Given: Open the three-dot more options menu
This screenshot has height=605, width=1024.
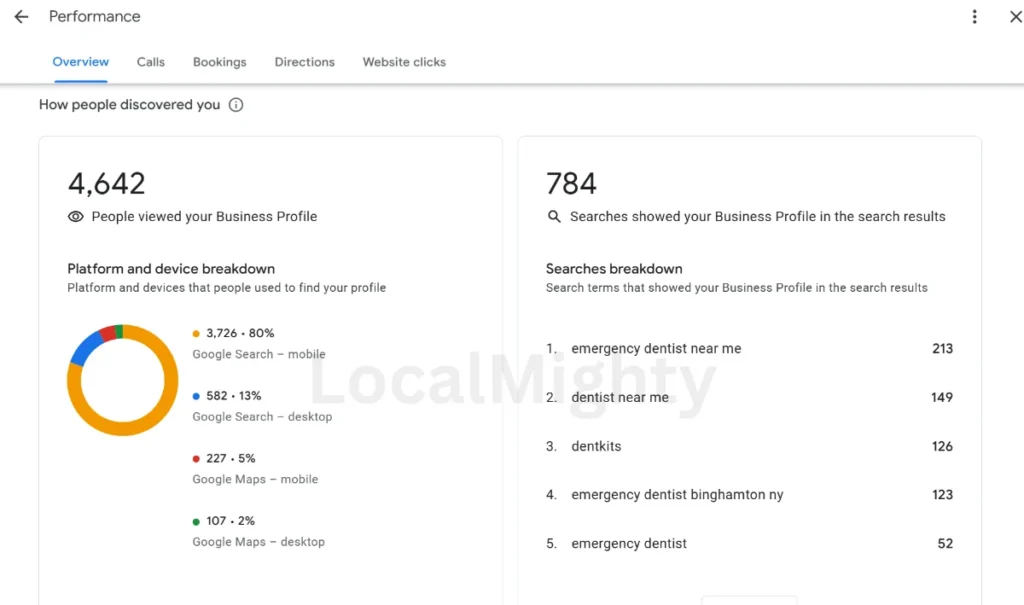Looking at the screenshot, I should click(x=975, y=17).
